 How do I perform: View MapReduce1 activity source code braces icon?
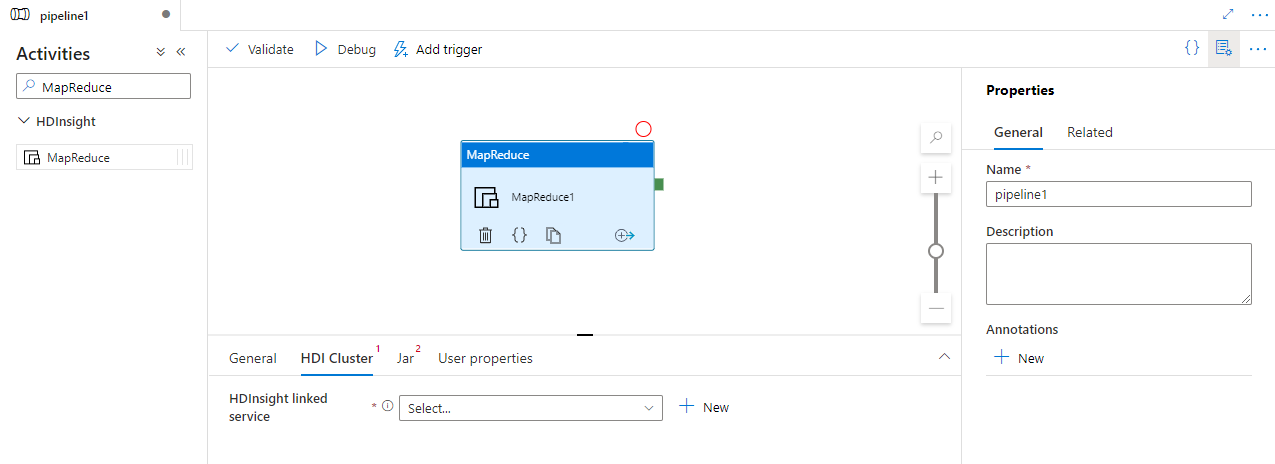[x=519, y=235]
